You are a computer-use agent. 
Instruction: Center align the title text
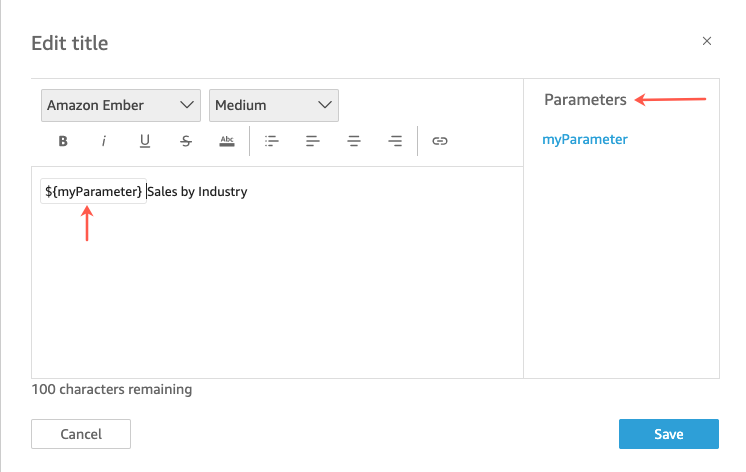tap(354, 141)
